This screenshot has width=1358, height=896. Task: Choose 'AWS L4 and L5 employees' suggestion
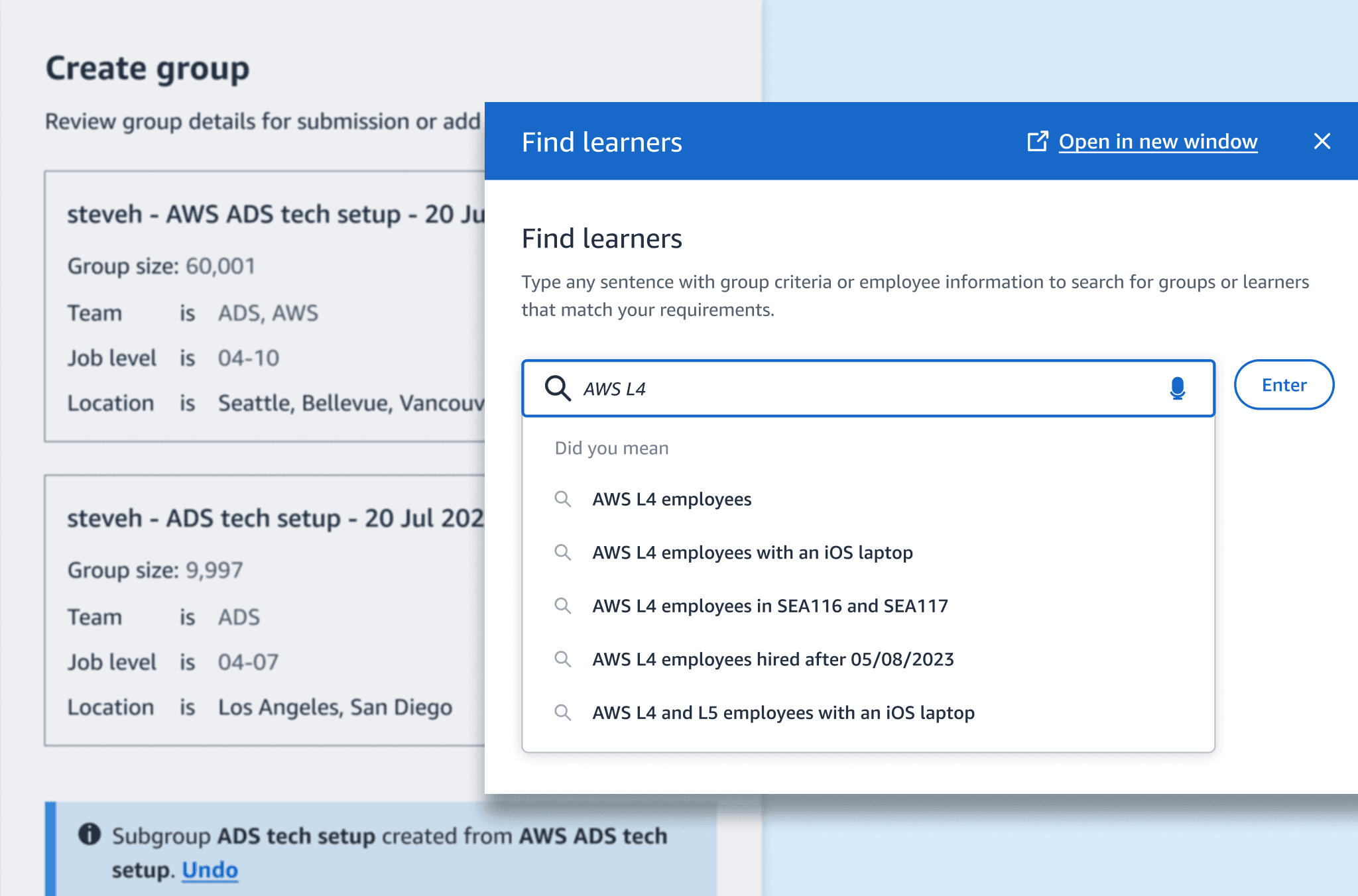point(783,712)
